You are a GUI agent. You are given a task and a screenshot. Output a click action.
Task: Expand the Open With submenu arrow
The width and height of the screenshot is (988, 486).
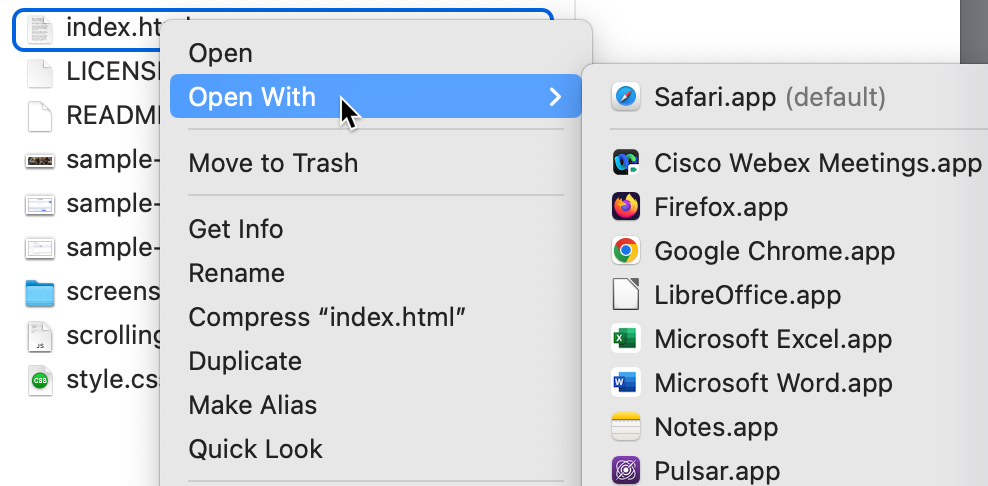pos(555,97)
